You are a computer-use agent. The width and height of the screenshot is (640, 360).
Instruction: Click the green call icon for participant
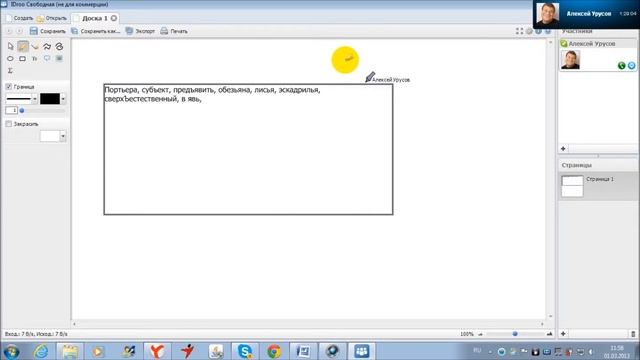tap(622, 65)
